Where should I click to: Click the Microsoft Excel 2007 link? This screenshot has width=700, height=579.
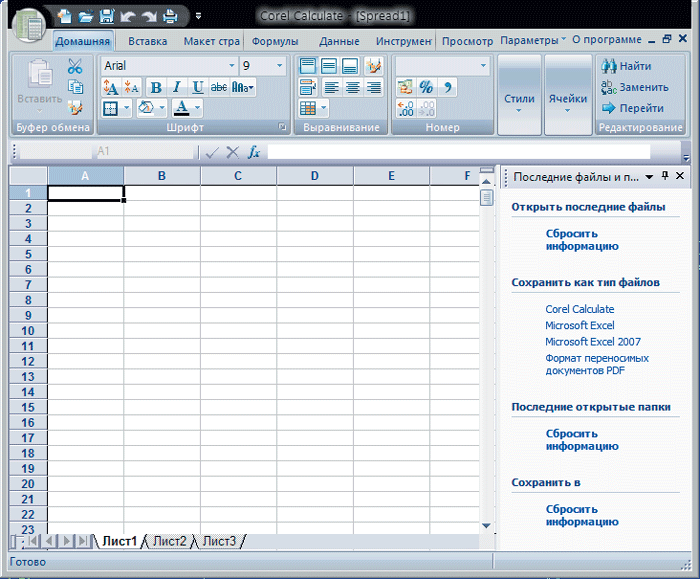point(593,341)
